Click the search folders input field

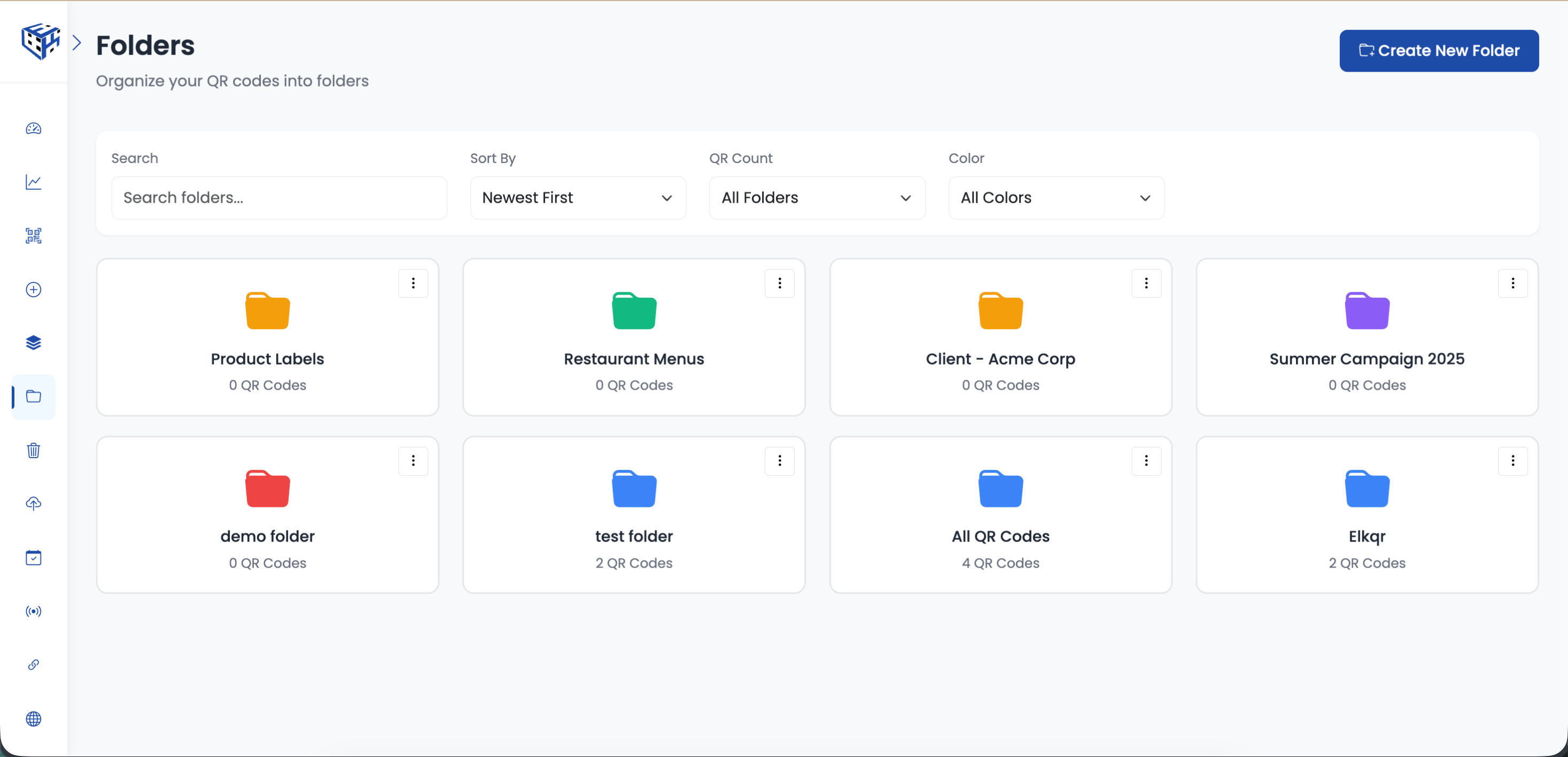tap(279, 197)
